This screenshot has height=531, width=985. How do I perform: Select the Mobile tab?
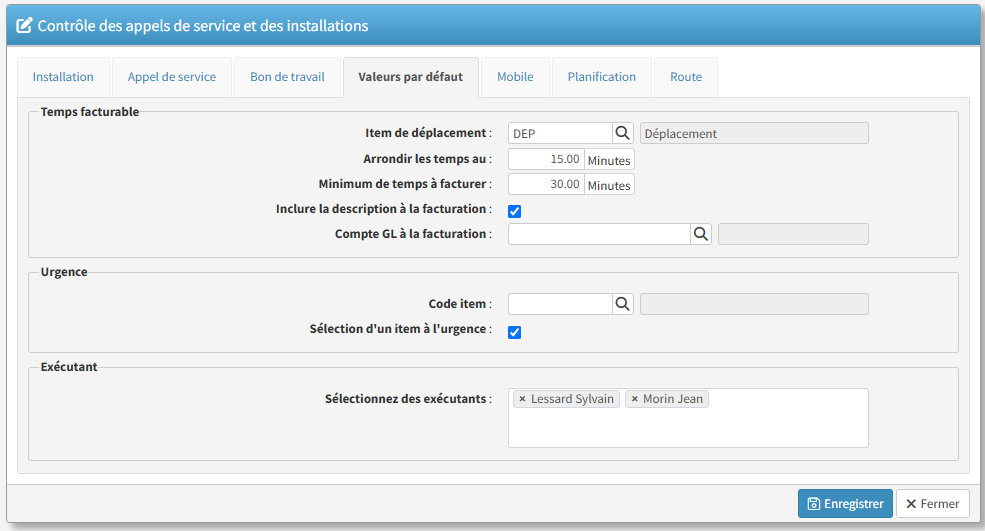515,77
